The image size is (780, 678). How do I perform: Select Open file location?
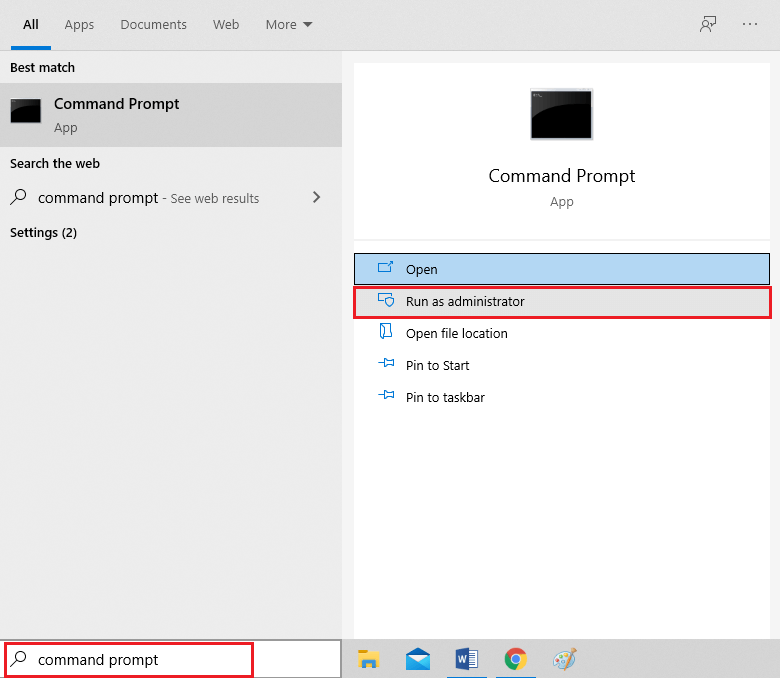tap(456, 333)
